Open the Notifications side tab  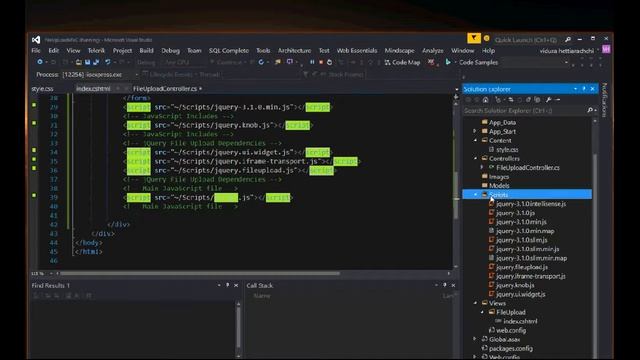604,100
